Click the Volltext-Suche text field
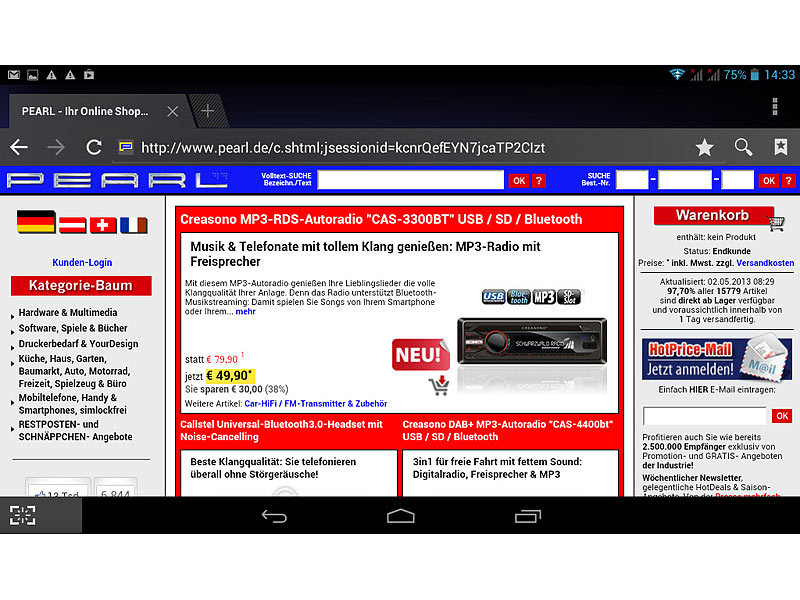The height and width of the screenshot is (600, 800). pos(411,180)
